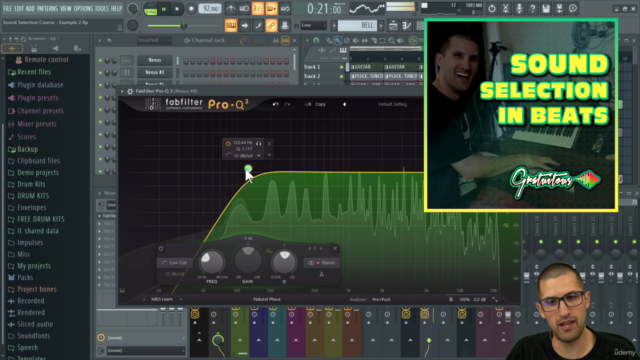
Task: Toggle mute LED for Nexus channel
Action: [100, 60]
